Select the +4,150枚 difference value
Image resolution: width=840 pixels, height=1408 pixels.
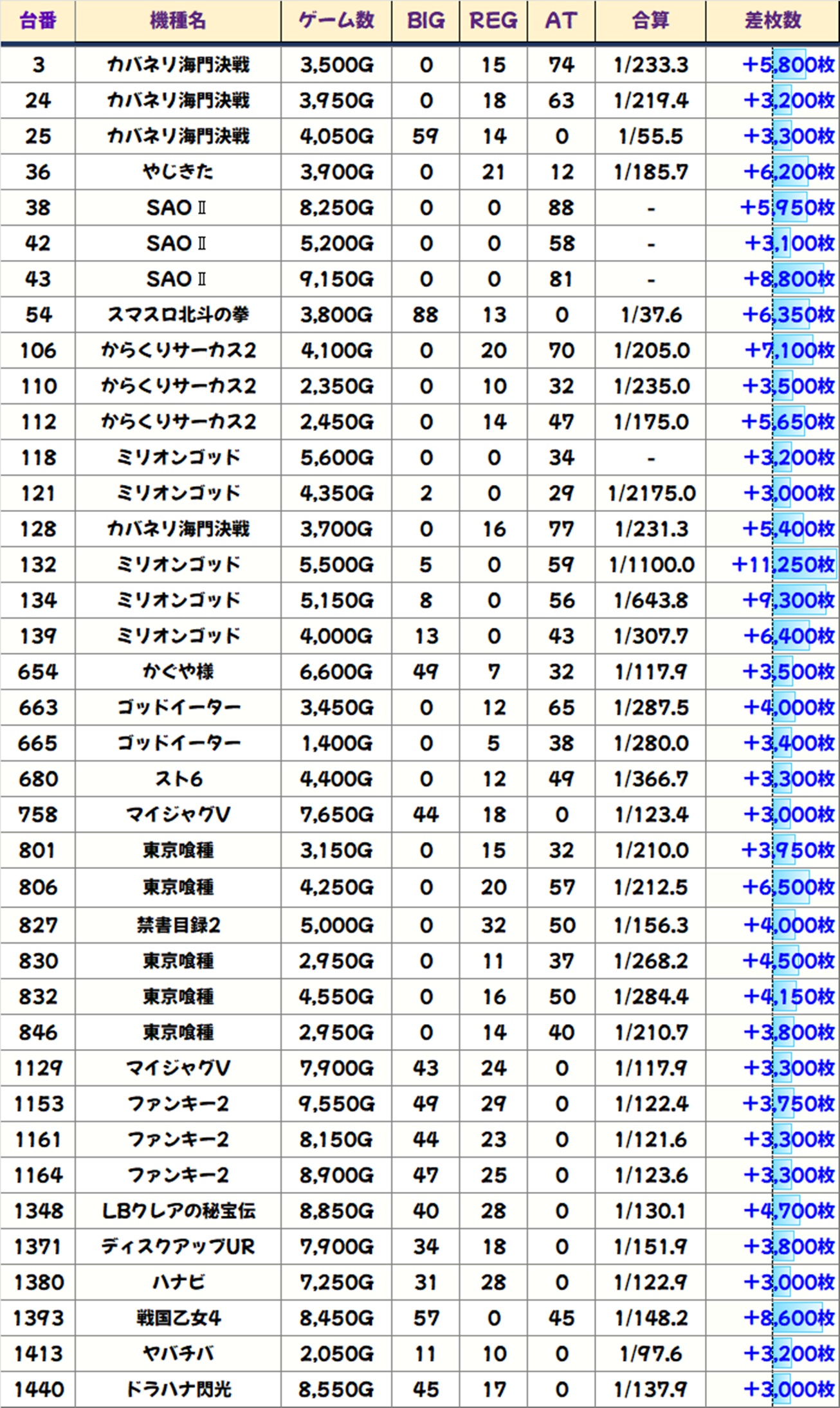tap(789, 996)
